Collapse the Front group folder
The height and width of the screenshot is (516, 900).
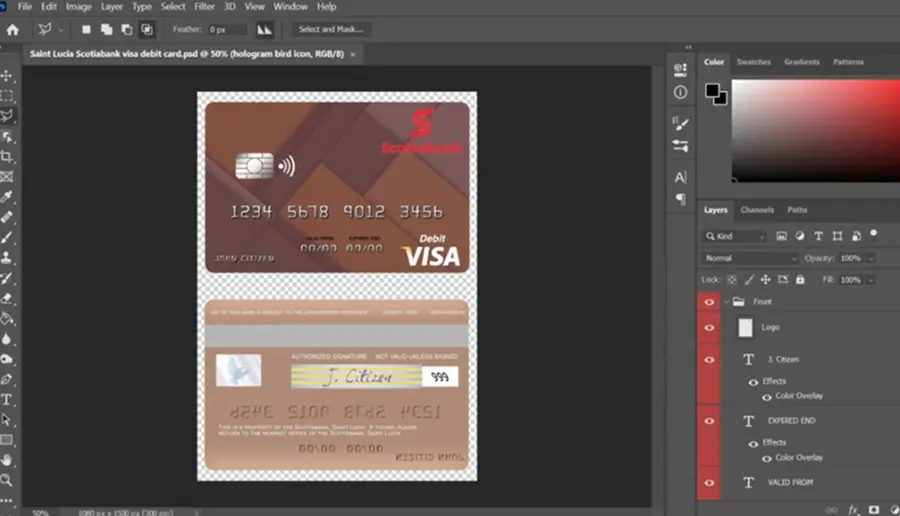point(727,302)
